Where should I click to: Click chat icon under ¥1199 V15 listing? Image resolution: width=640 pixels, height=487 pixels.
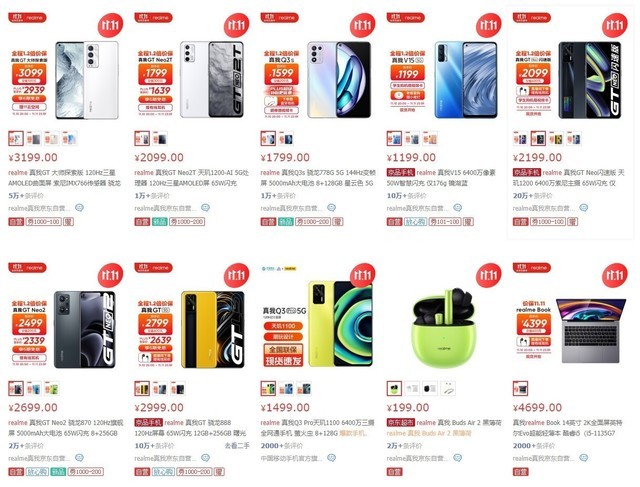tap(458, 208)
